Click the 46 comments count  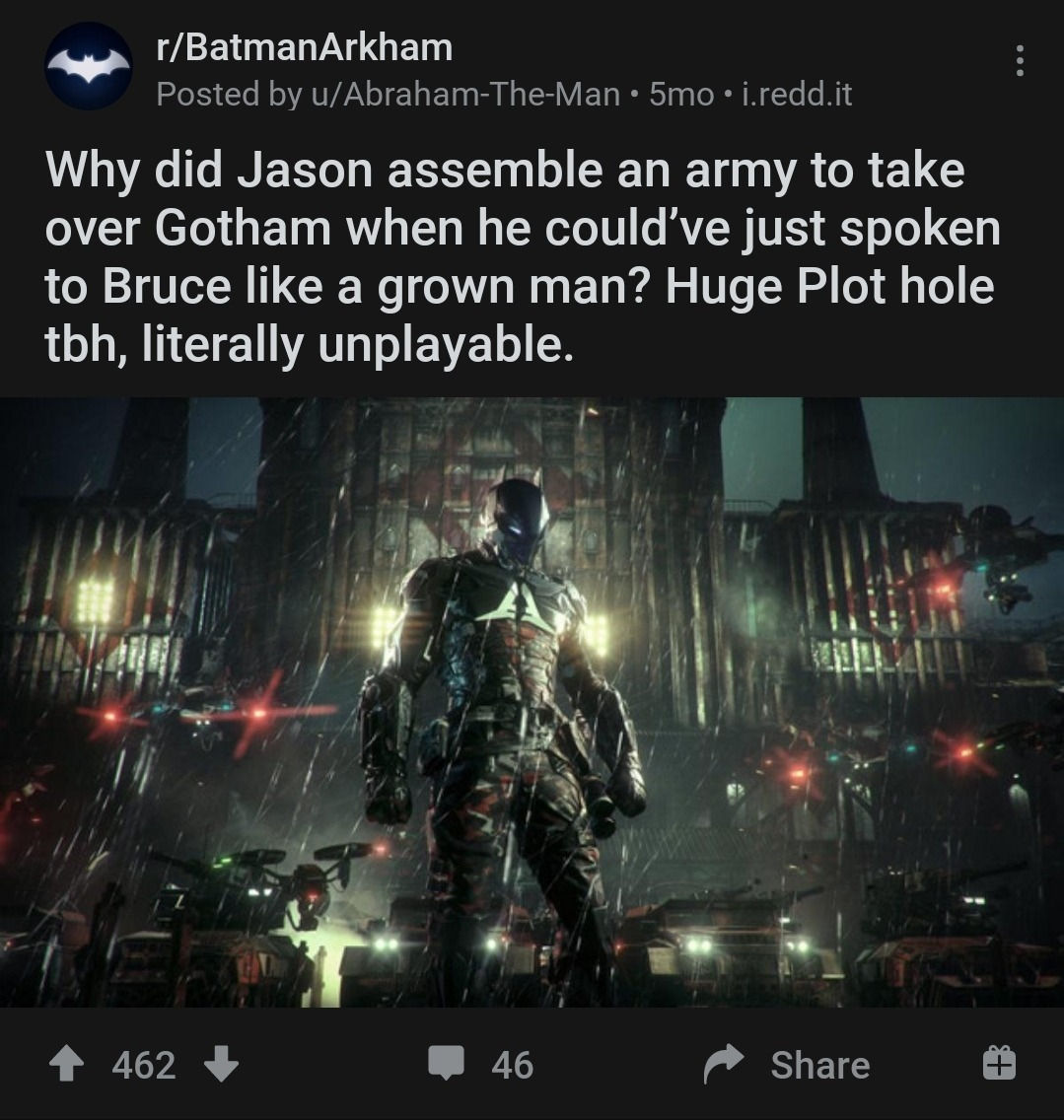point(513,1065)
